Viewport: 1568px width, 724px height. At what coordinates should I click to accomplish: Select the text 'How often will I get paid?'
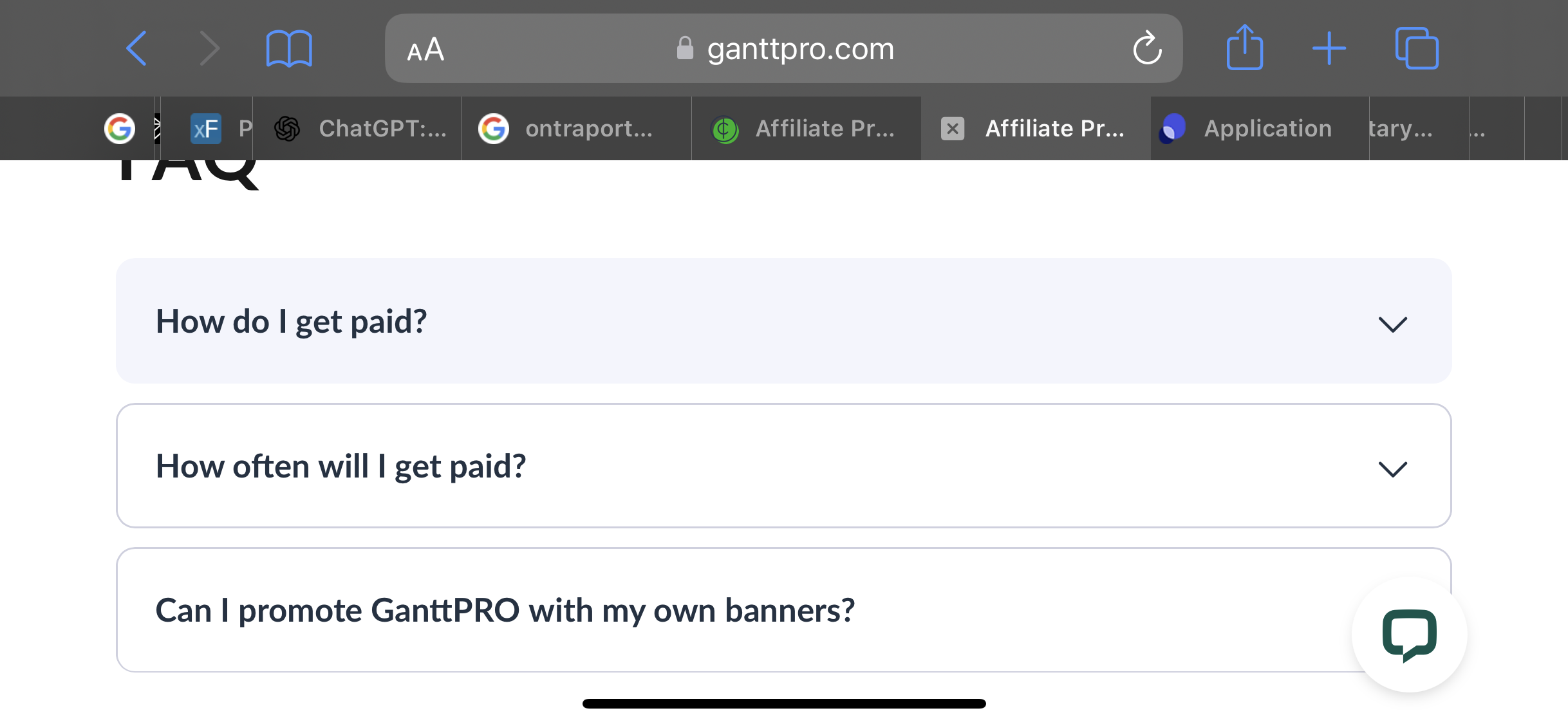(x=341, y=467)
